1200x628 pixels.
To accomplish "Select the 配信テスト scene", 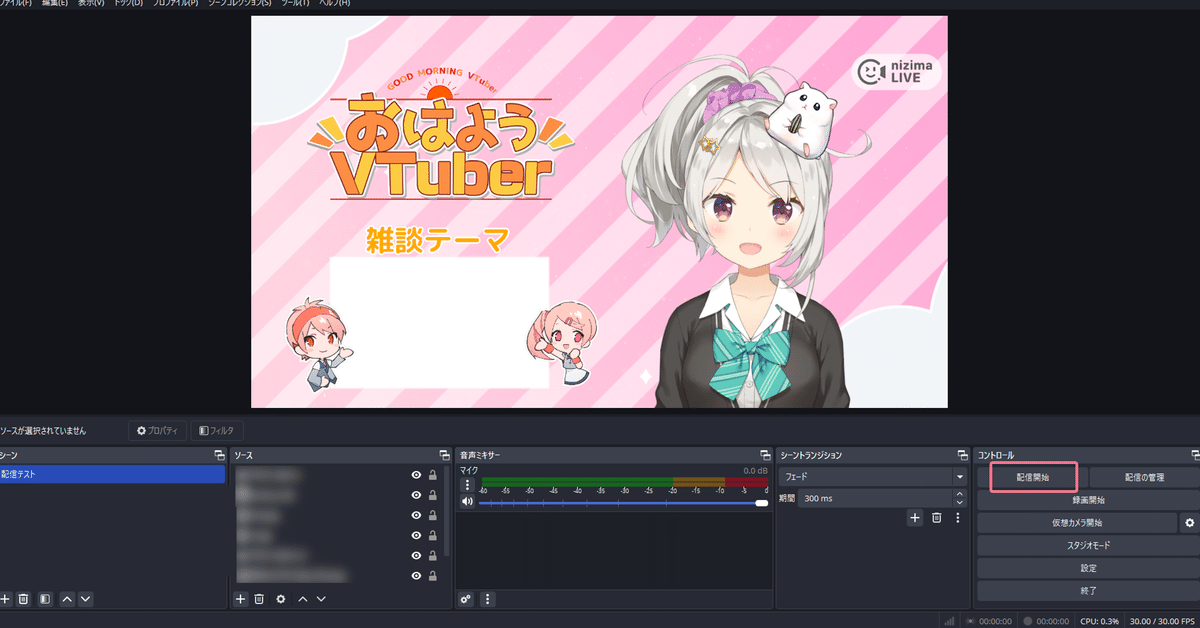I will [112, 474].
